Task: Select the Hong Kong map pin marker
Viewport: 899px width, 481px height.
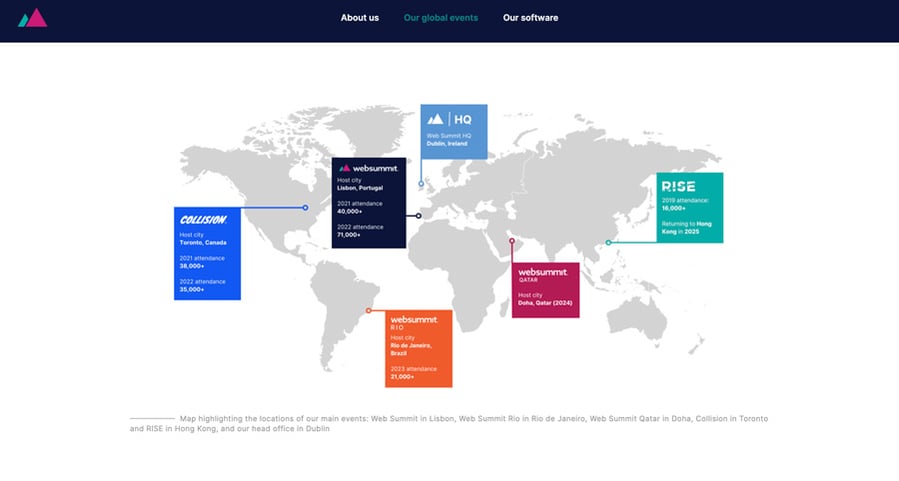Action: [608, 243]
